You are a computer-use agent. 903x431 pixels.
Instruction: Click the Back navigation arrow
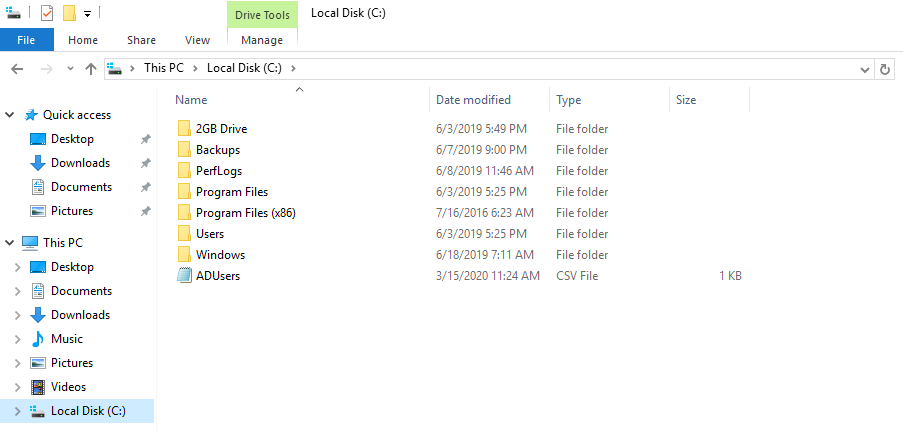tap(17, 69)
